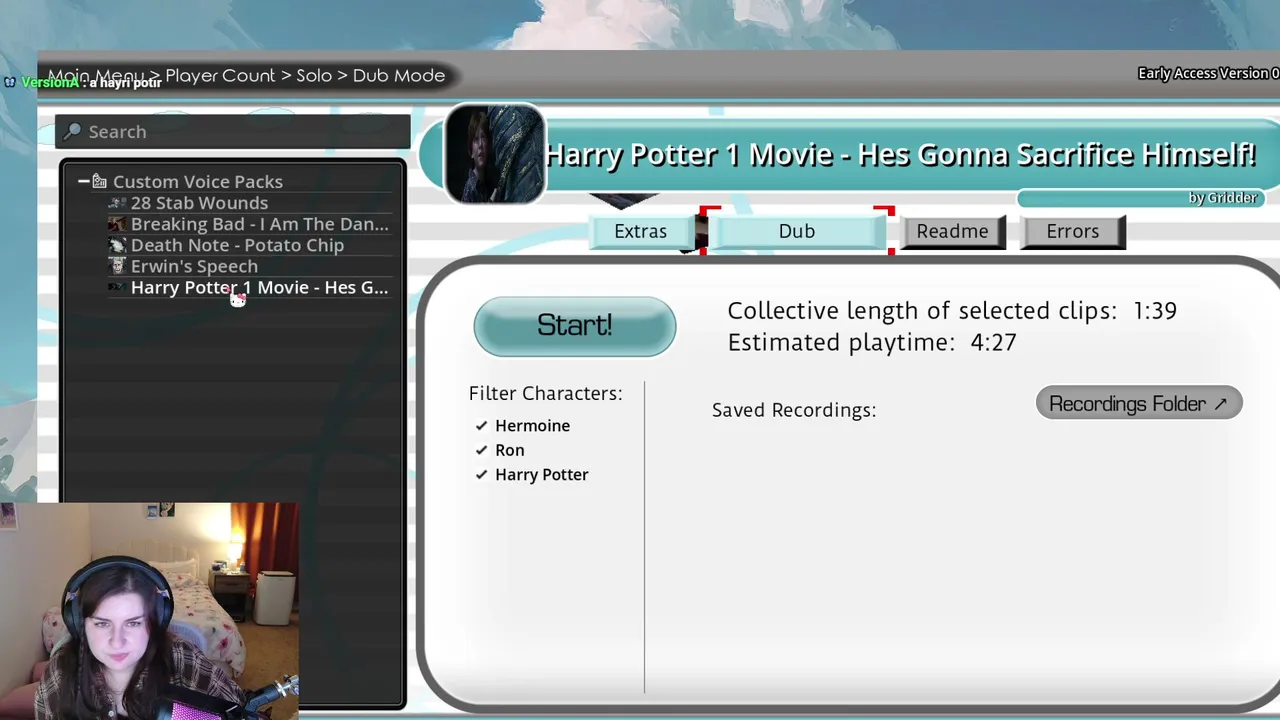Collapse the Custom Voice Packs tree
Viewport: 1280px width, 720px height.
(x=83, y=181)
